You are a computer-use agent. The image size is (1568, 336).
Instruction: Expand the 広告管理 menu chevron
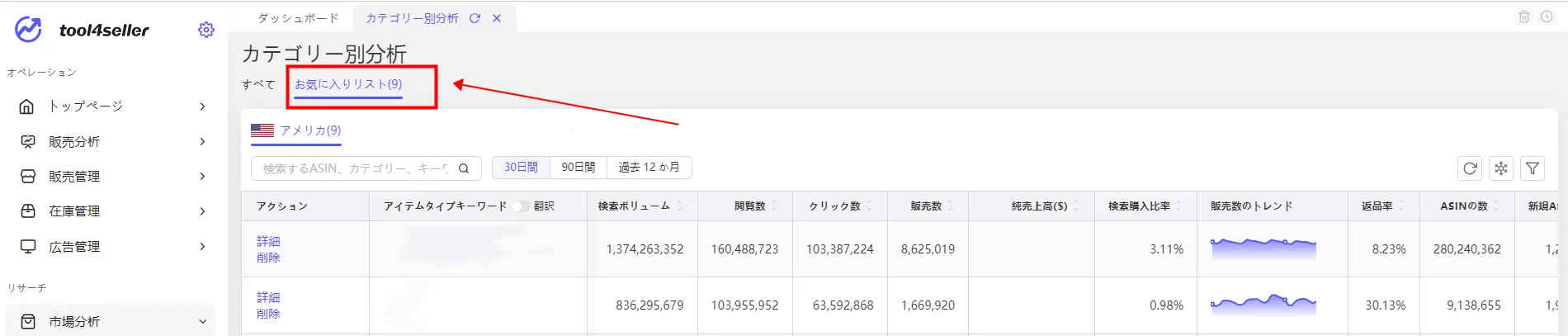[202, 247]
